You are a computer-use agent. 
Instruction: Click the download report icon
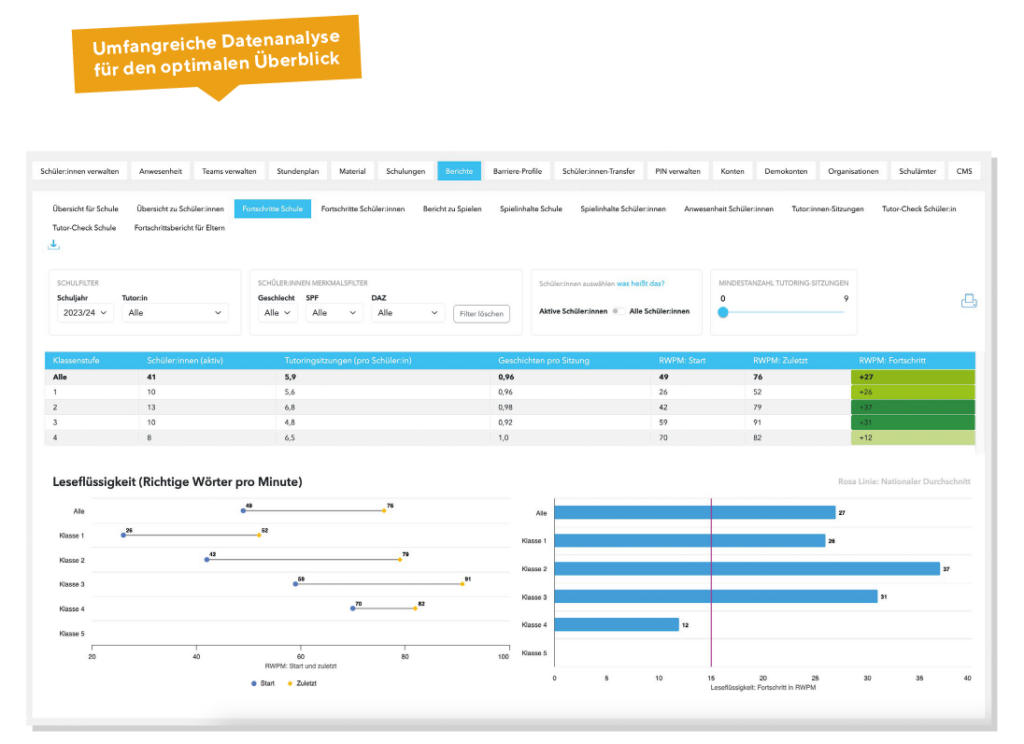coord(54,245)
